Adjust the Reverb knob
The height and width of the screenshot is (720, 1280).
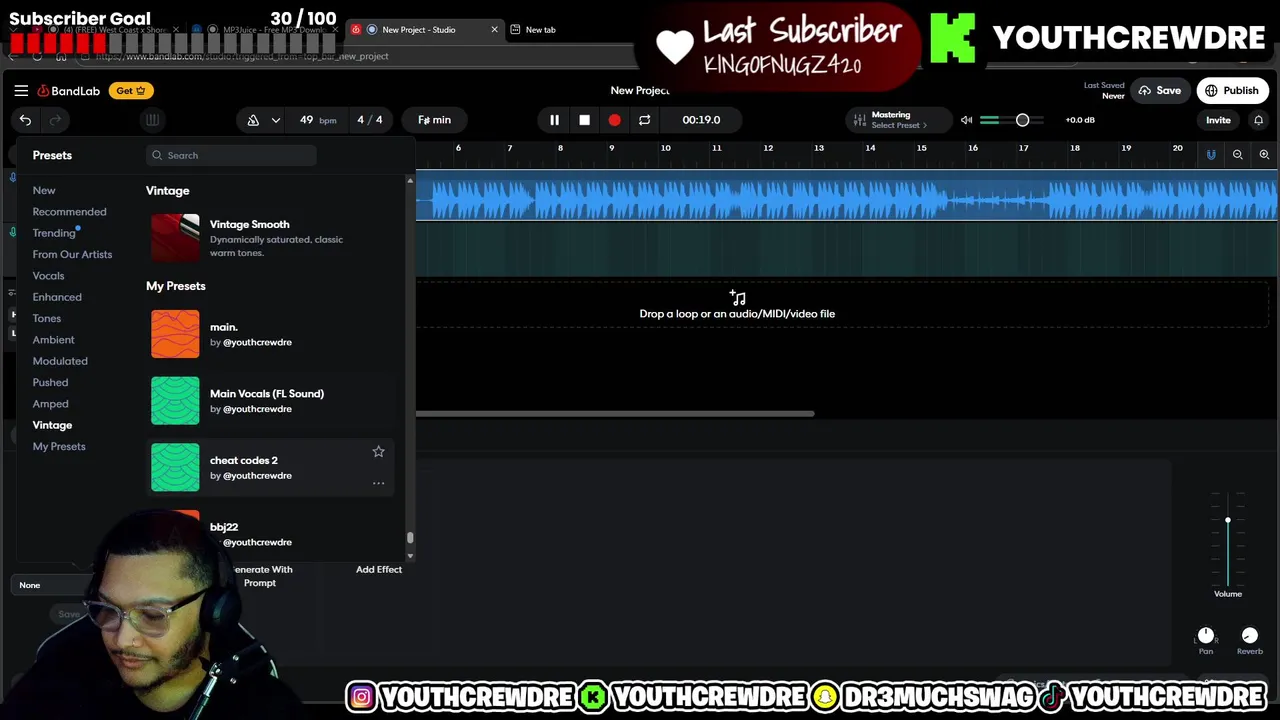tap(1249, 636)
